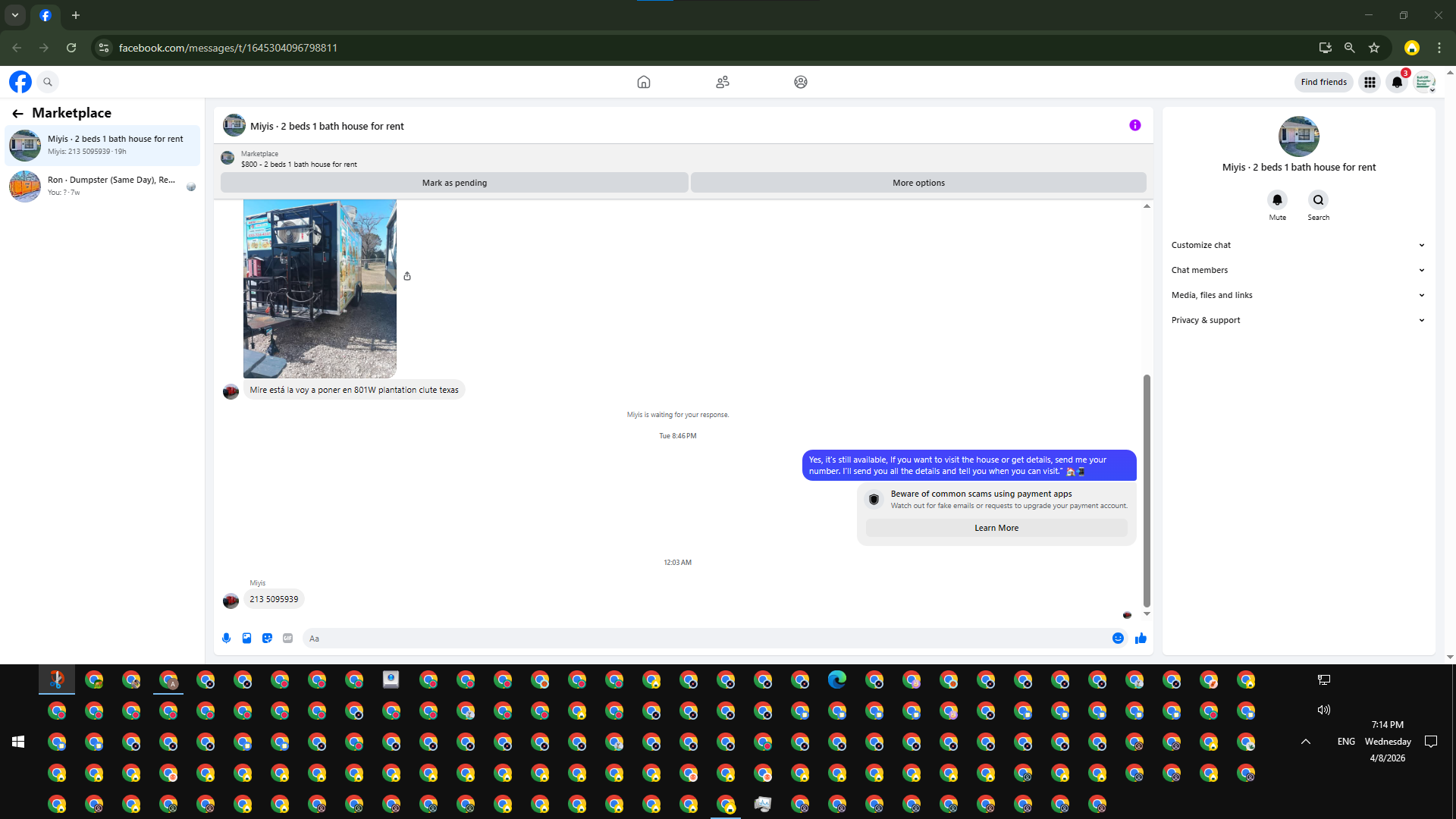Open the Friends tab icon
Image resolution: width=1456 pixels, height=819 pixels.
click(722, 82)
